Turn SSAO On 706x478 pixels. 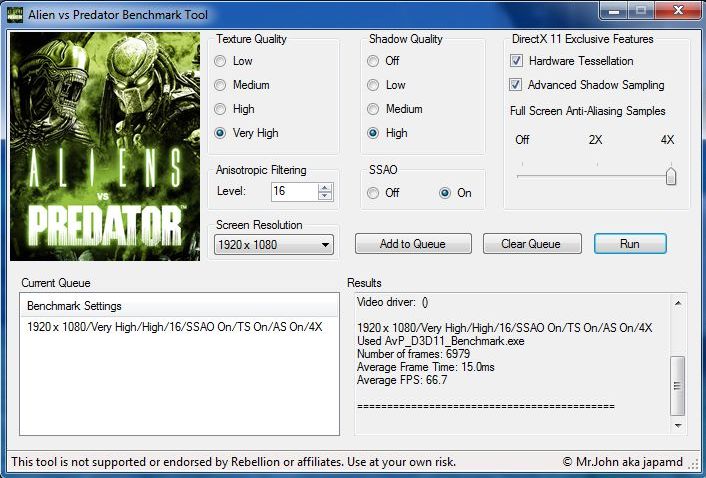coord(445,193)
